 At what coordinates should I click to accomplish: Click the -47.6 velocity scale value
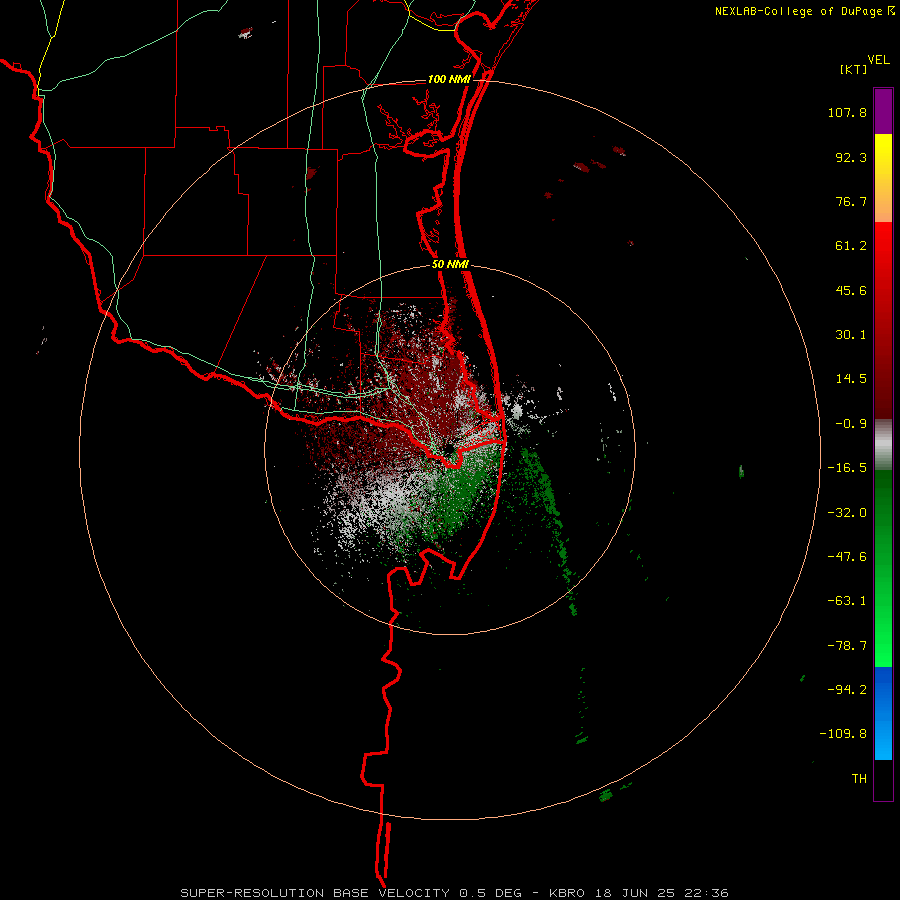847,557
